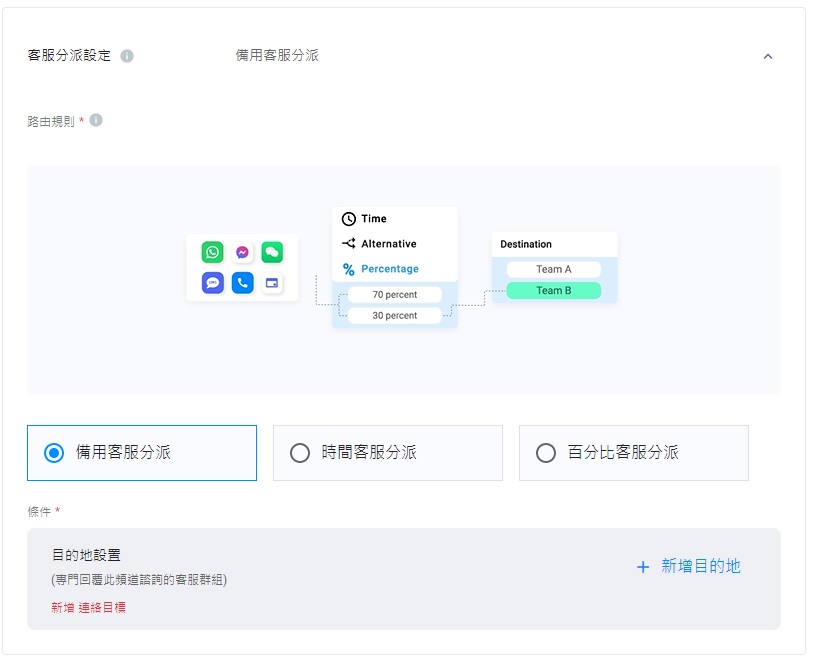Viewport: 817px width, 662px height.
Task: Click the WhatsApp channel icon
Action: (213, 252)
